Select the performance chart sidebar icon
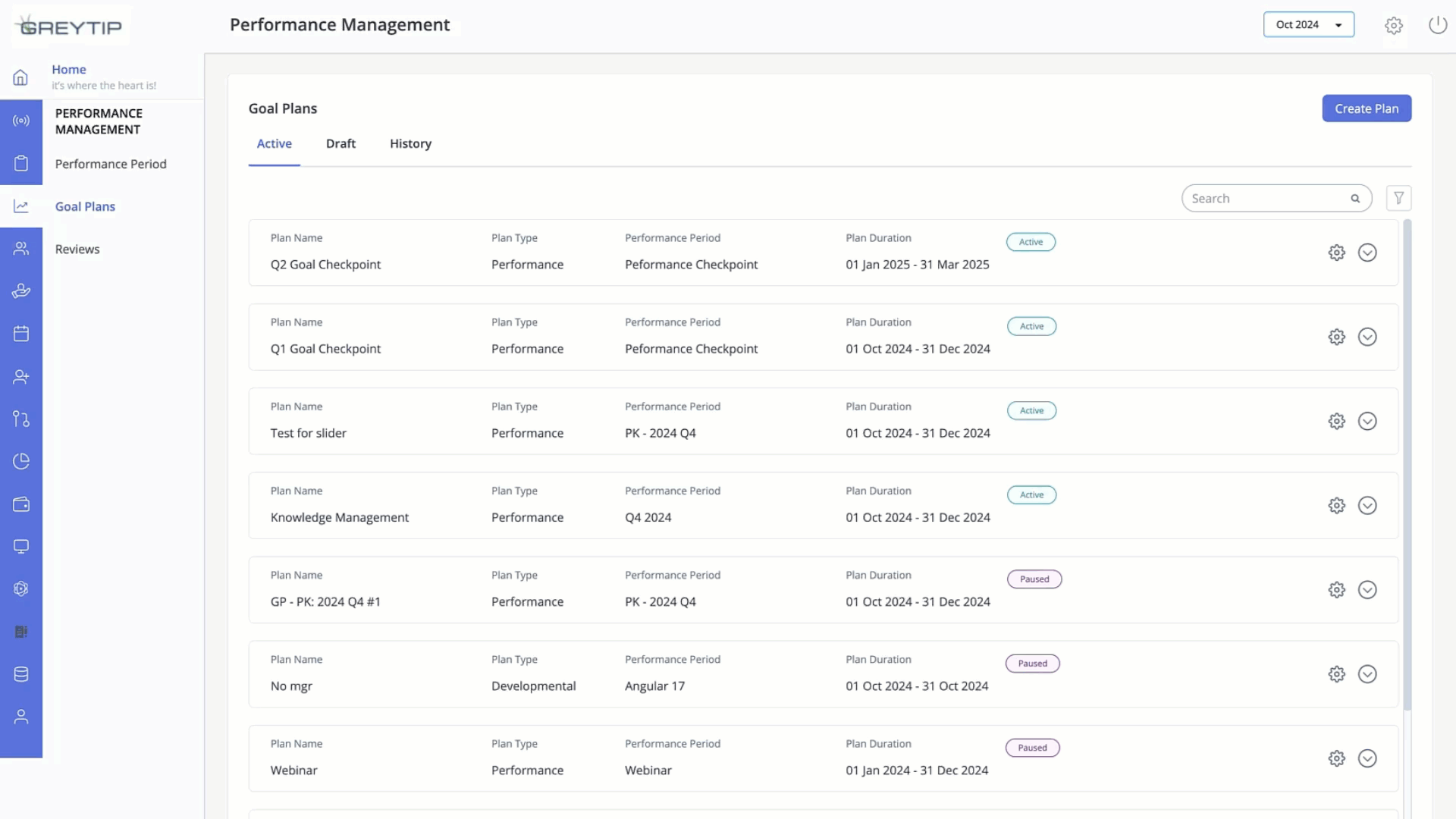1456x819 pixels. [20, 206]
